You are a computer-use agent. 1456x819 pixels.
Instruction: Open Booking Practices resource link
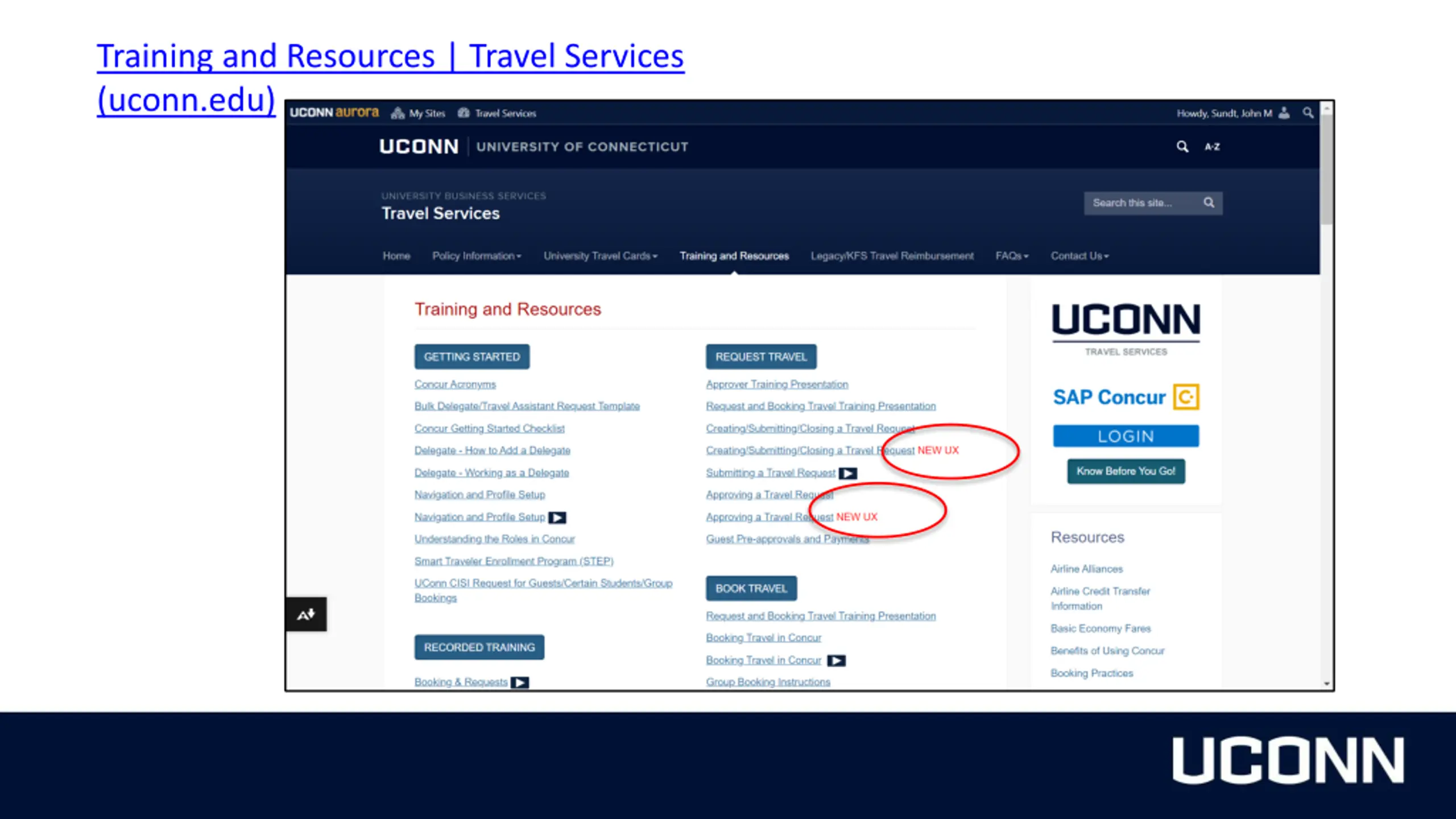[x=1092, y=673]
